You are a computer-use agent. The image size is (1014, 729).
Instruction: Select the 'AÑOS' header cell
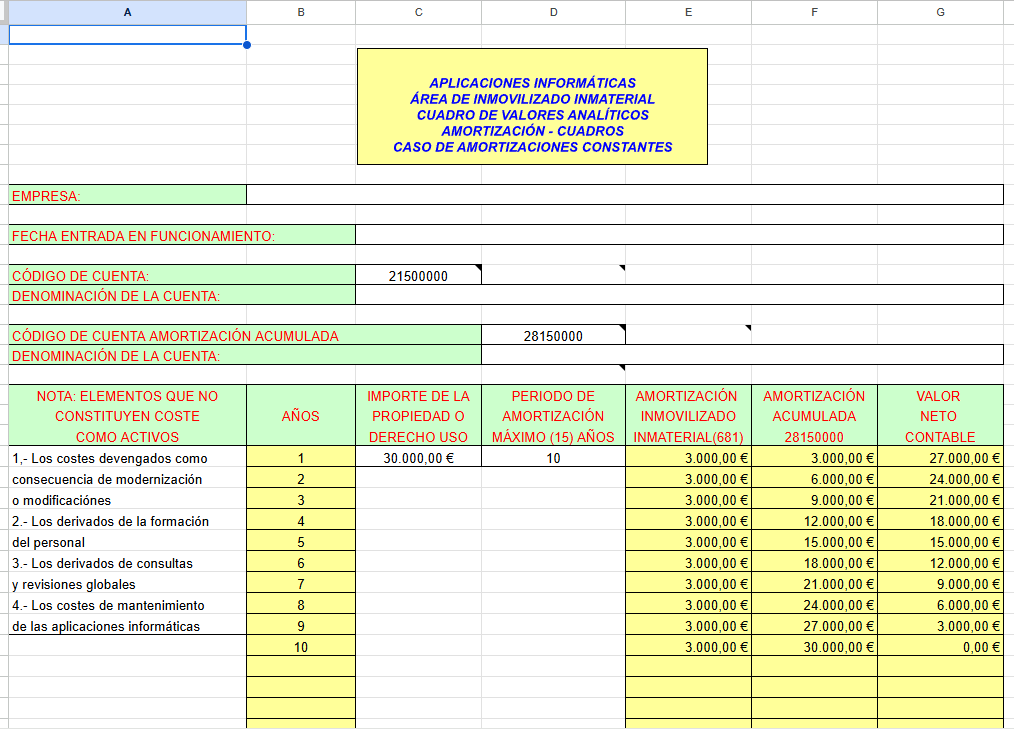300,416
